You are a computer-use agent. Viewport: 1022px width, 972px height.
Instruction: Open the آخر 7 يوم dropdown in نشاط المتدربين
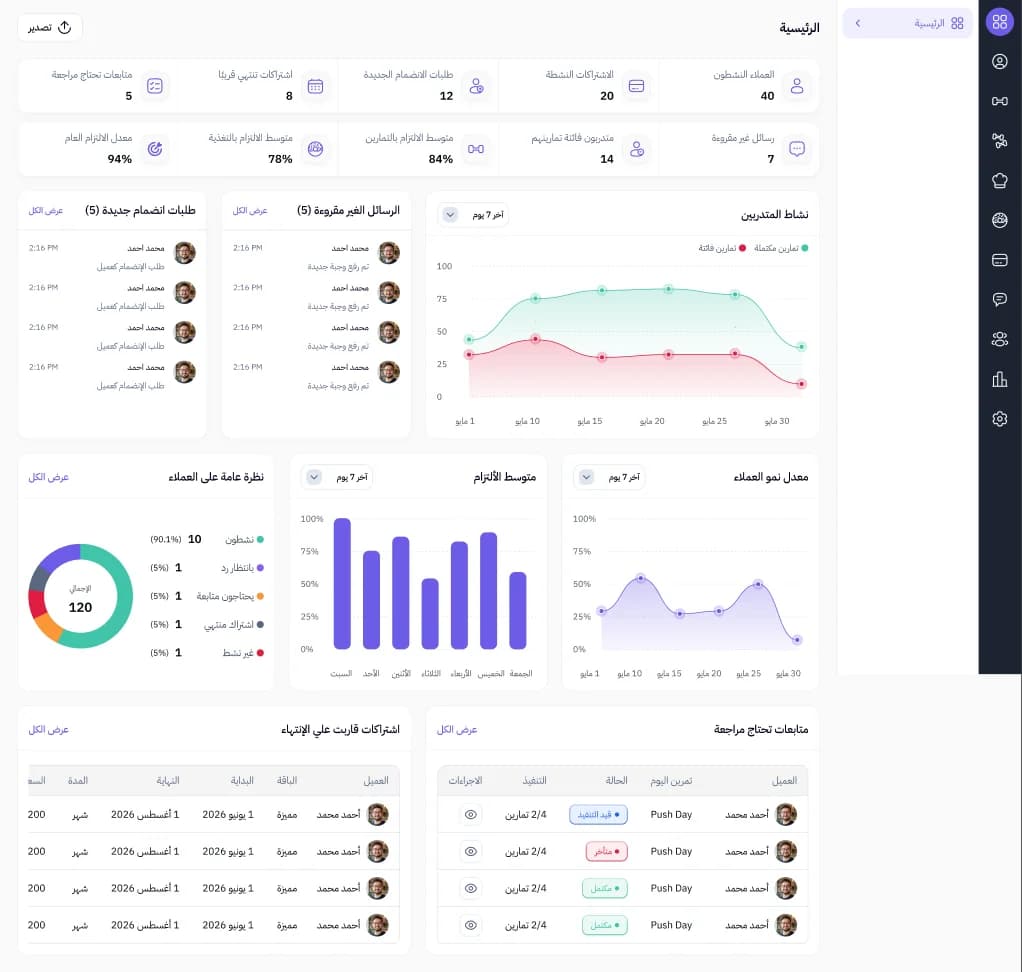(x=474, y=214)
